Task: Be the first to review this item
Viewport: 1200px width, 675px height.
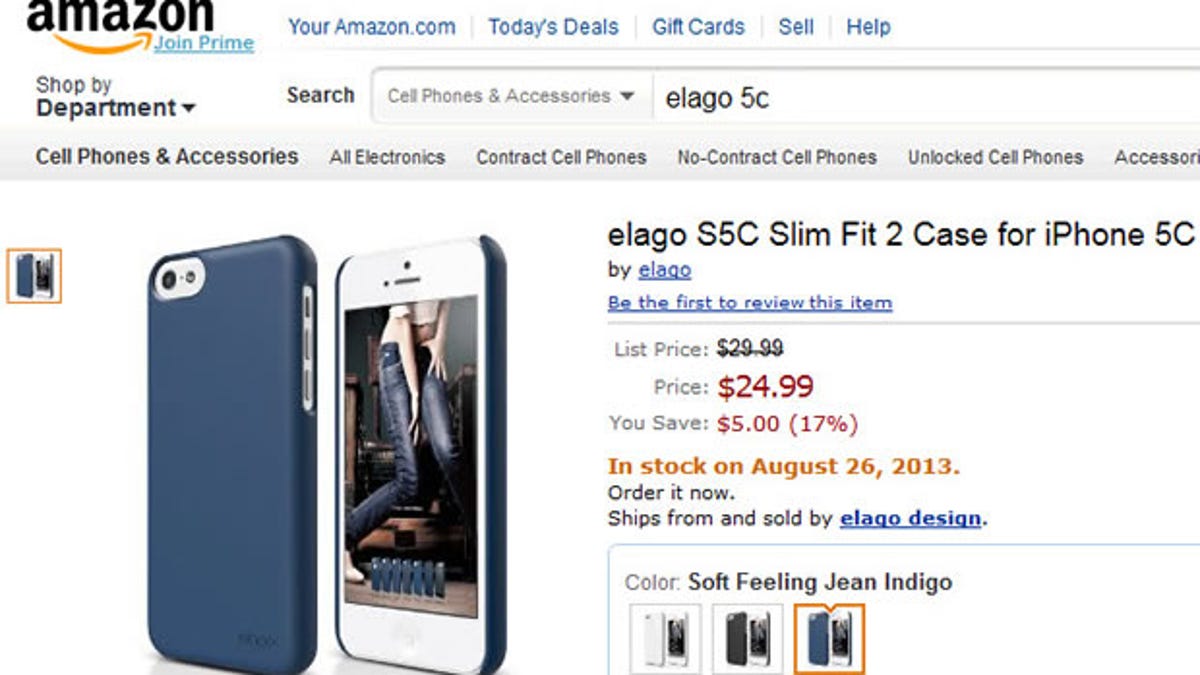Action: [x=750, y=302]
